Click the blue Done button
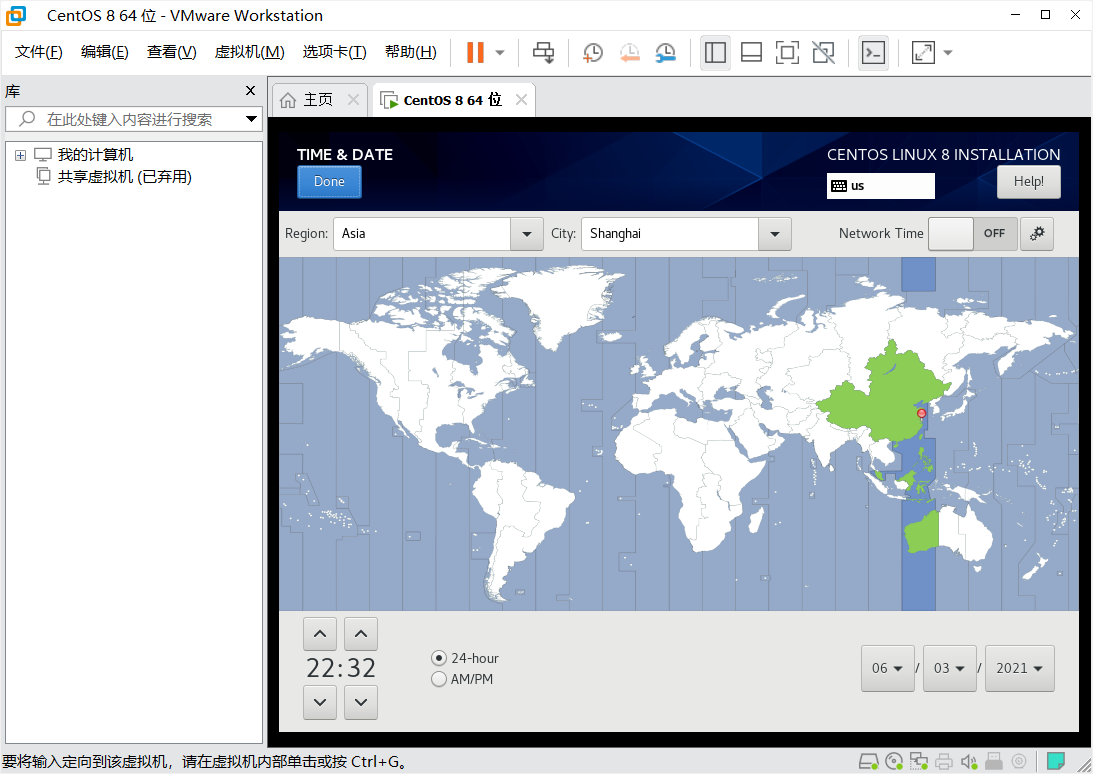 point(329,182)
